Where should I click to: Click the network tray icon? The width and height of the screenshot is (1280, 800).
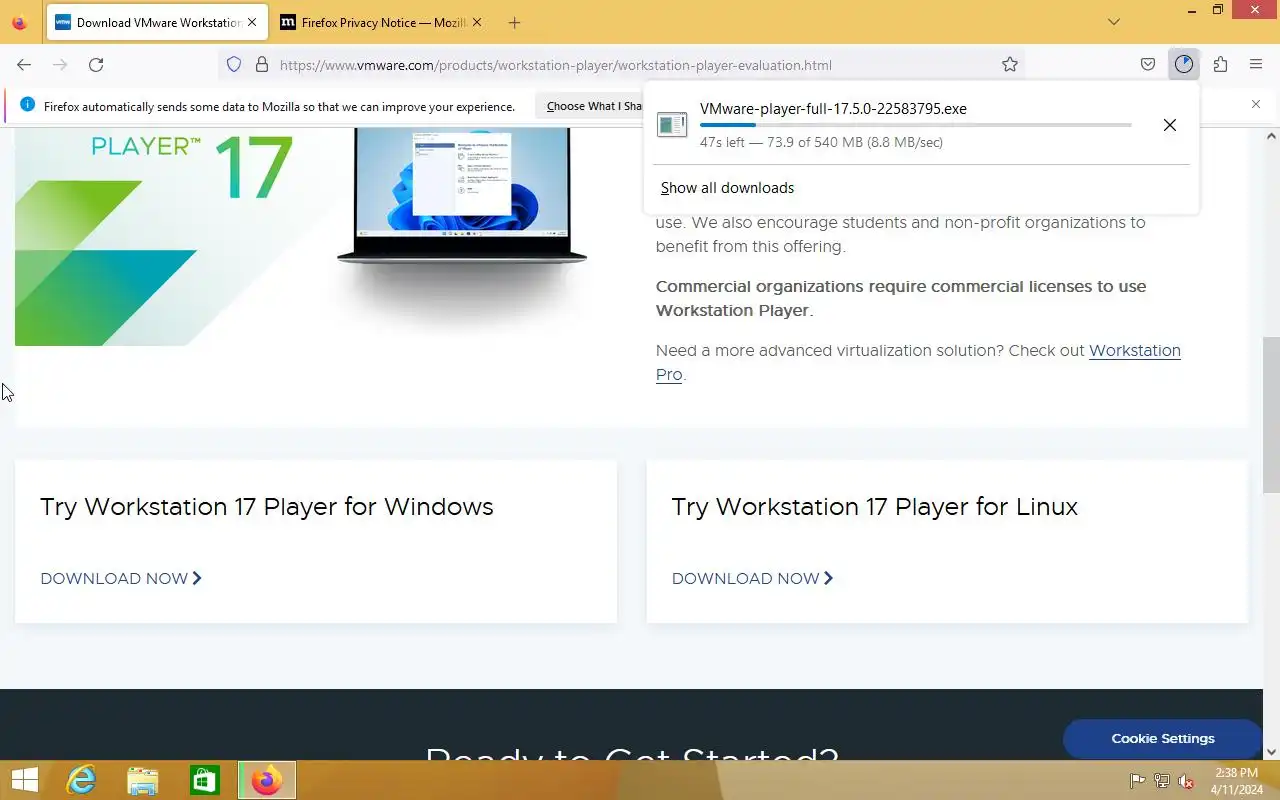pos(1161,781)
